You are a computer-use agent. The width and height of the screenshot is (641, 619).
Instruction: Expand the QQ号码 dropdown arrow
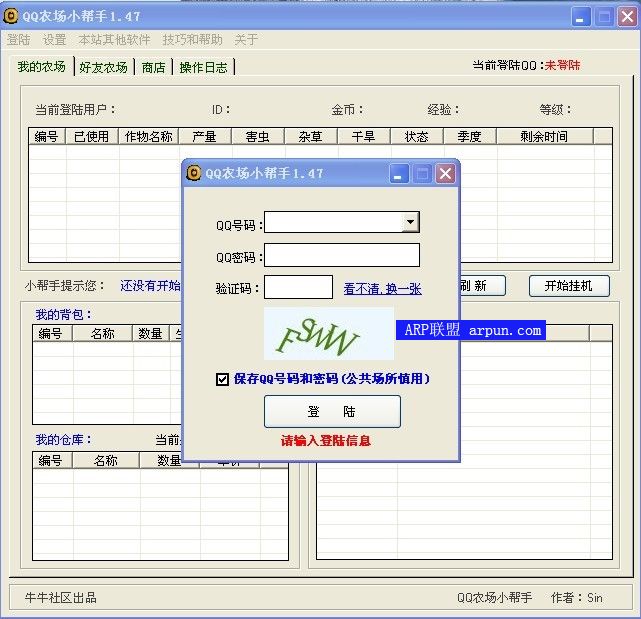[x=410, y=222]
